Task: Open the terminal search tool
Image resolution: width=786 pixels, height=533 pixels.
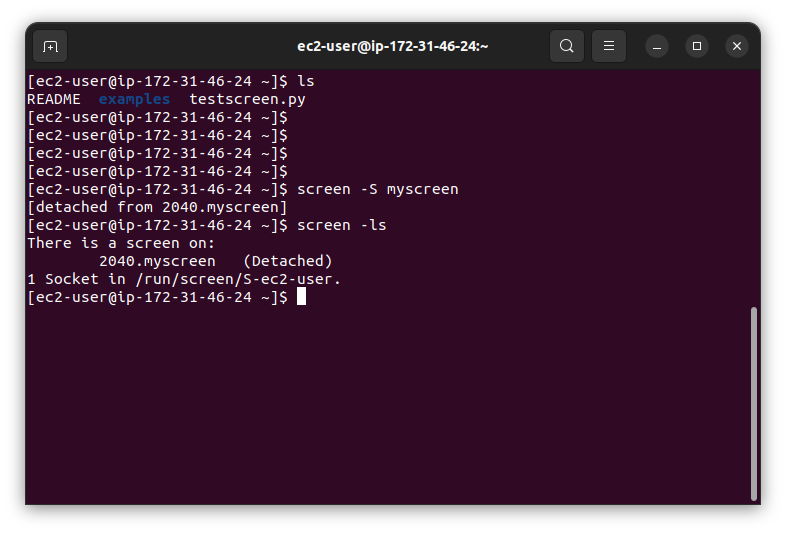Action: click(566, 46)
